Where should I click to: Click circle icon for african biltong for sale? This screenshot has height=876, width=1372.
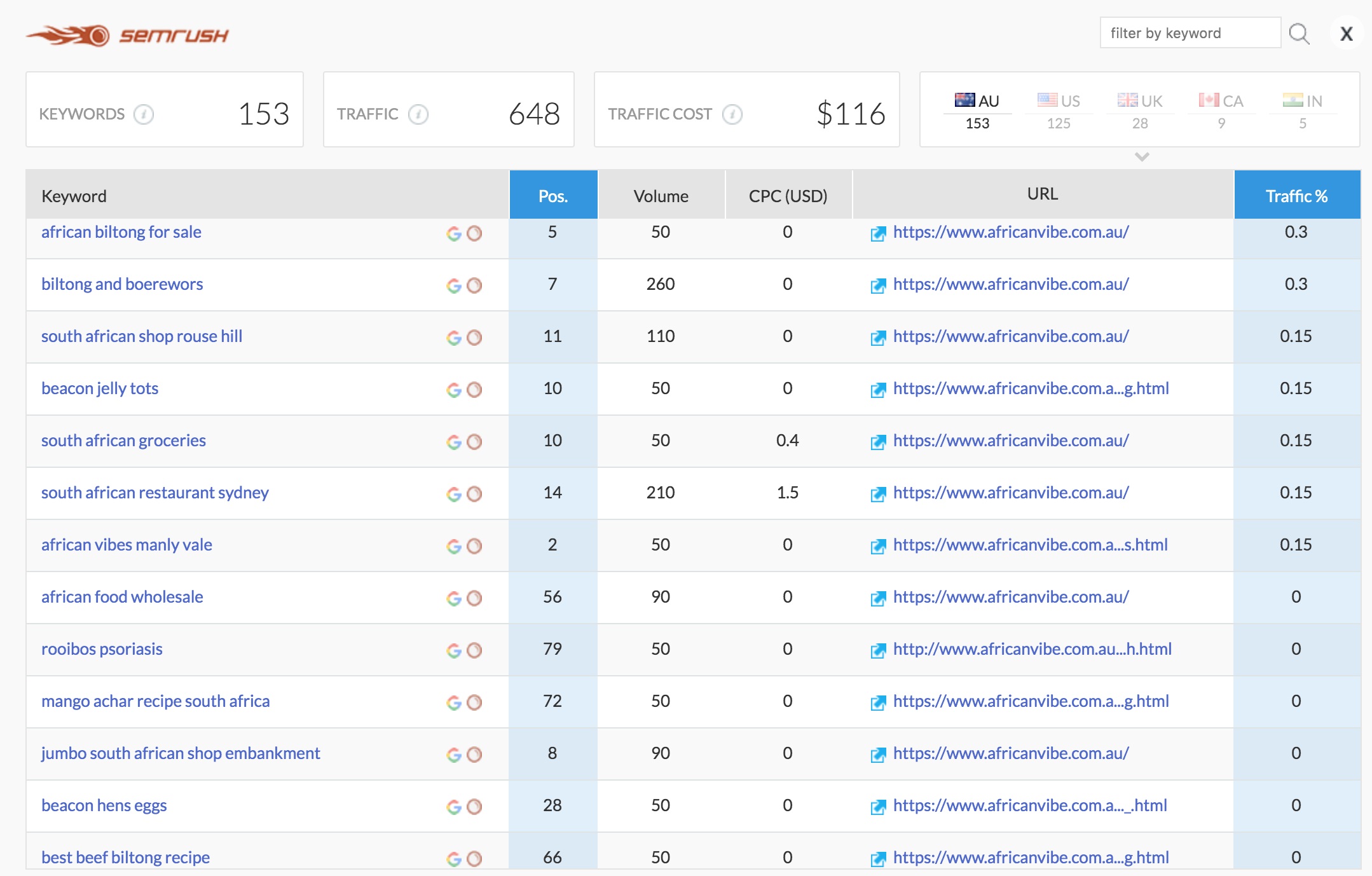[474, 233]
